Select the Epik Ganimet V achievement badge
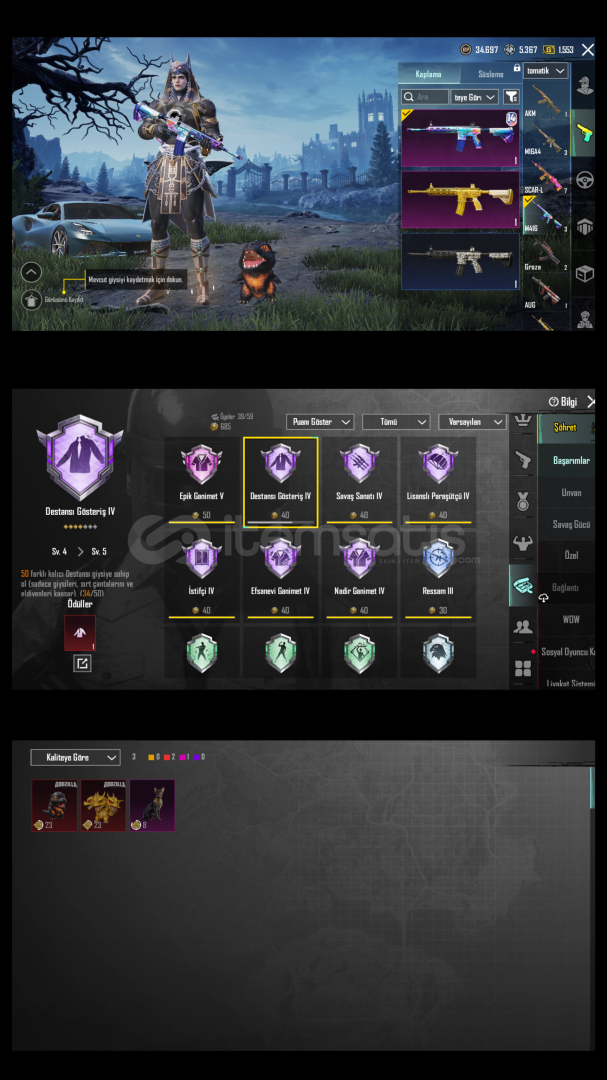Image resolution: width=607 pixels, height=1080 pixels. [202, 479]
